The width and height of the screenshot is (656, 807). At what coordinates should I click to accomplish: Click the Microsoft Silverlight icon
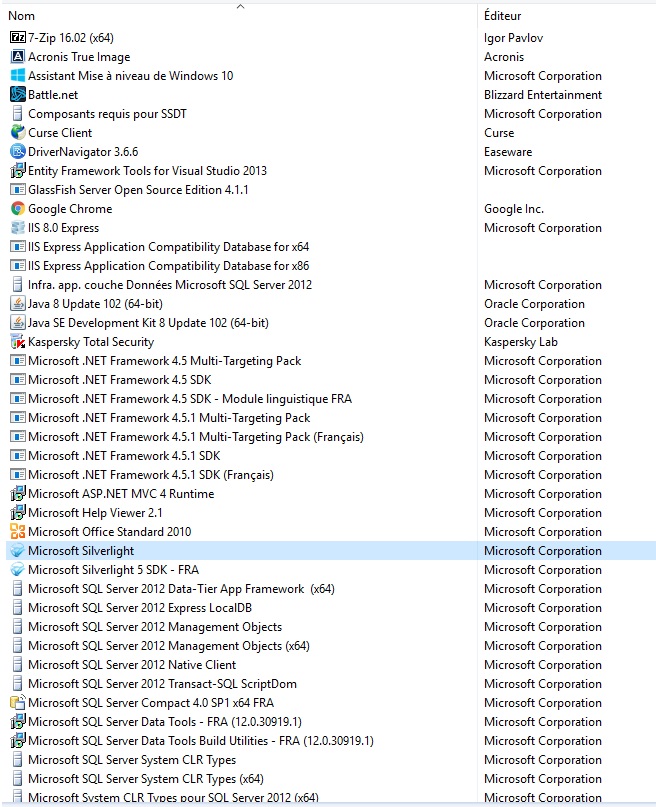pos(17,551)
